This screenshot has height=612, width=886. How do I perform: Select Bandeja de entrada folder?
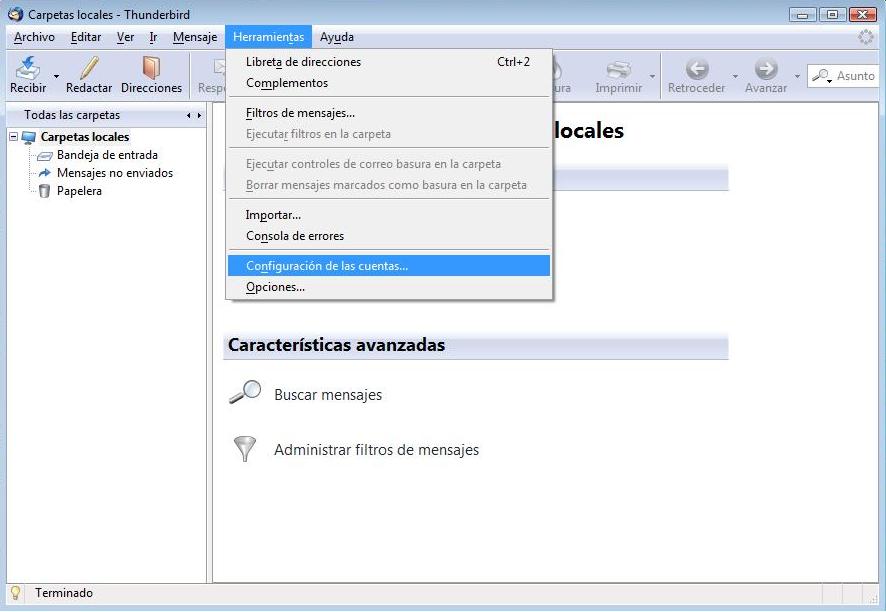pyautogui.click(x=107, y=155)
